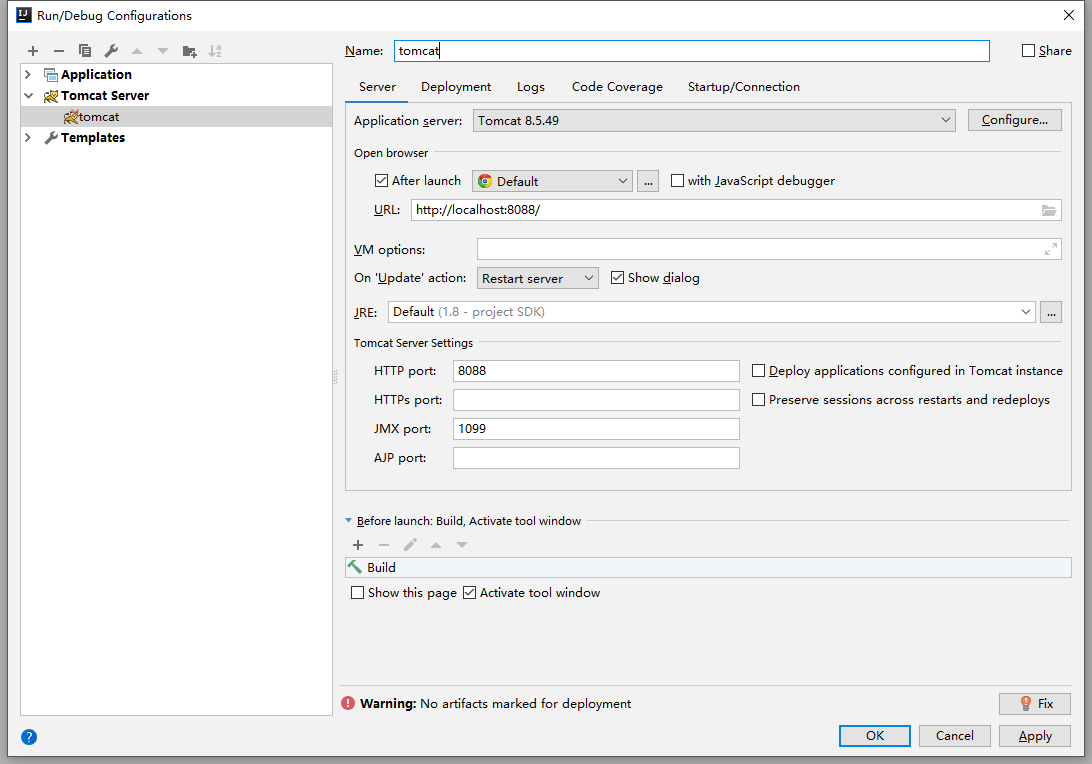Open On 'Update' action dropdown
The height and width of the screenshot is (764, 1092).
pyautogui.click(x=538, y=278)
